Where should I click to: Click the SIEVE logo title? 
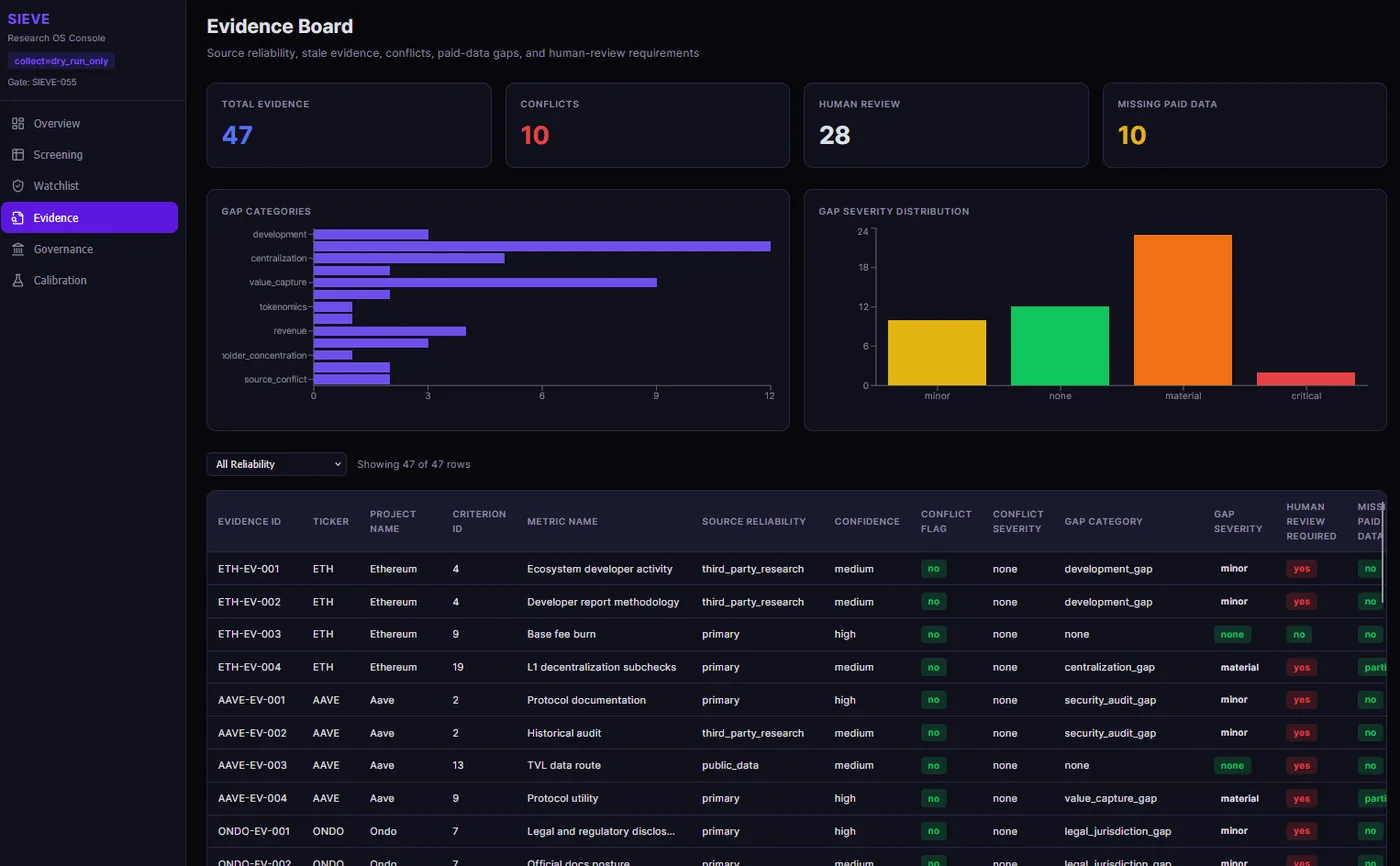[28, 19]
